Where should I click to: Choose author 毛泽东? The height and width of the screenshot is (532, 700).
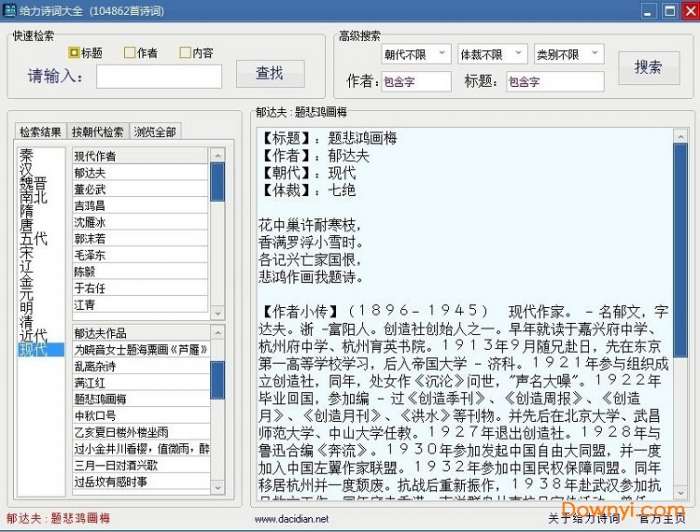[x=141, y=255]
